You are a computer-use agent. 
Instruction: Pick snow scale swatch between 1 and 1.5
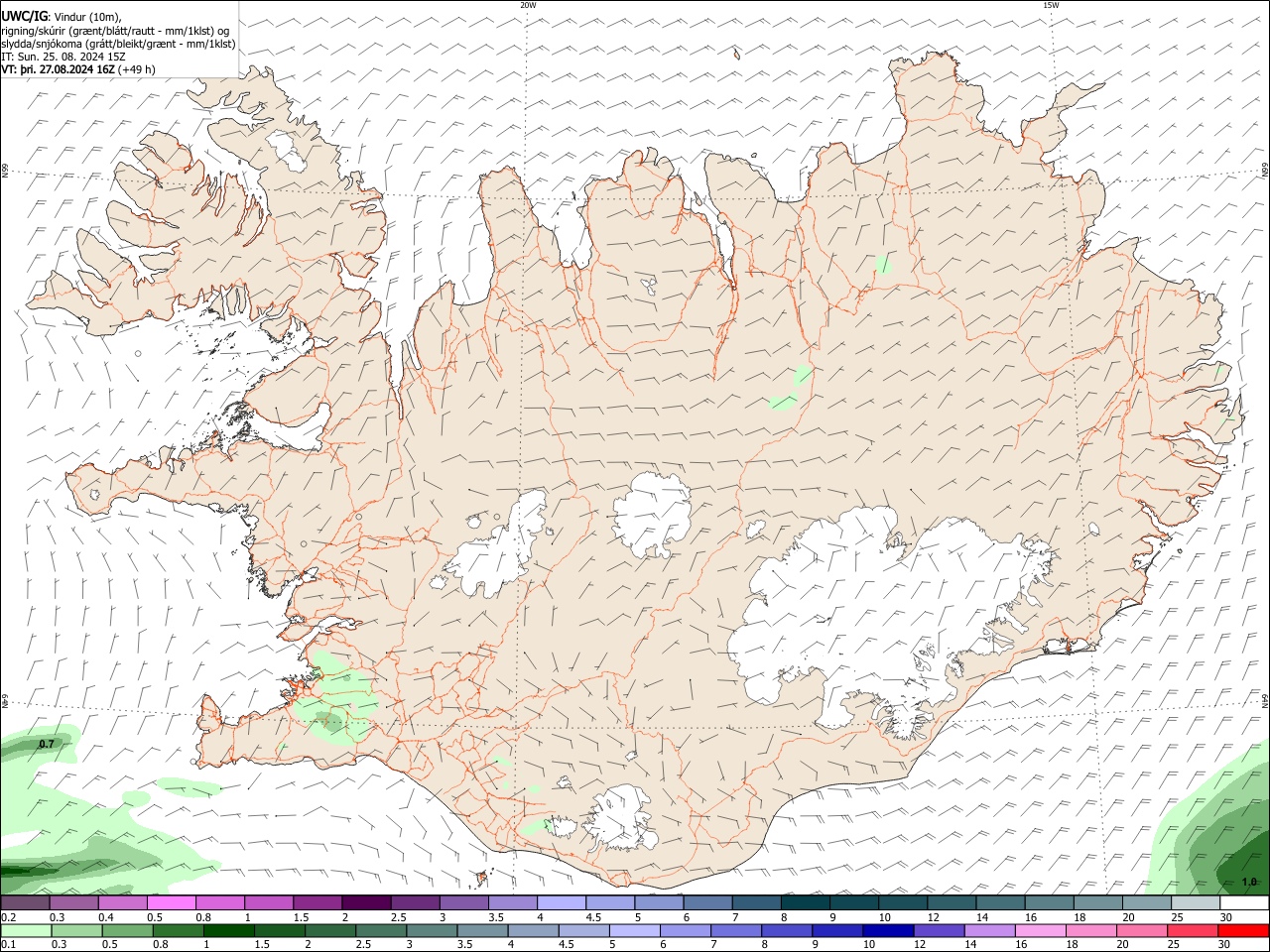(x=269, y=902)
